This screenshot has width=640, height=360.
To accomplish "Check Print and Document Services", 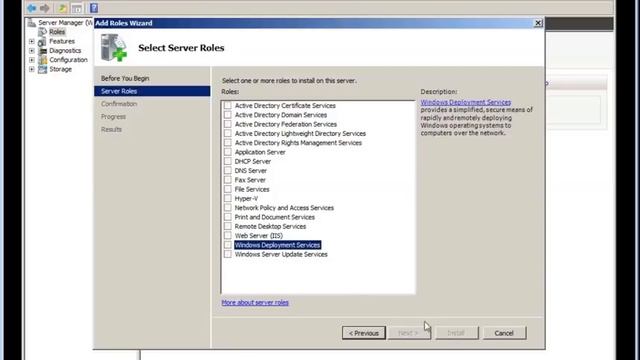I will click(x=228, y=217).
